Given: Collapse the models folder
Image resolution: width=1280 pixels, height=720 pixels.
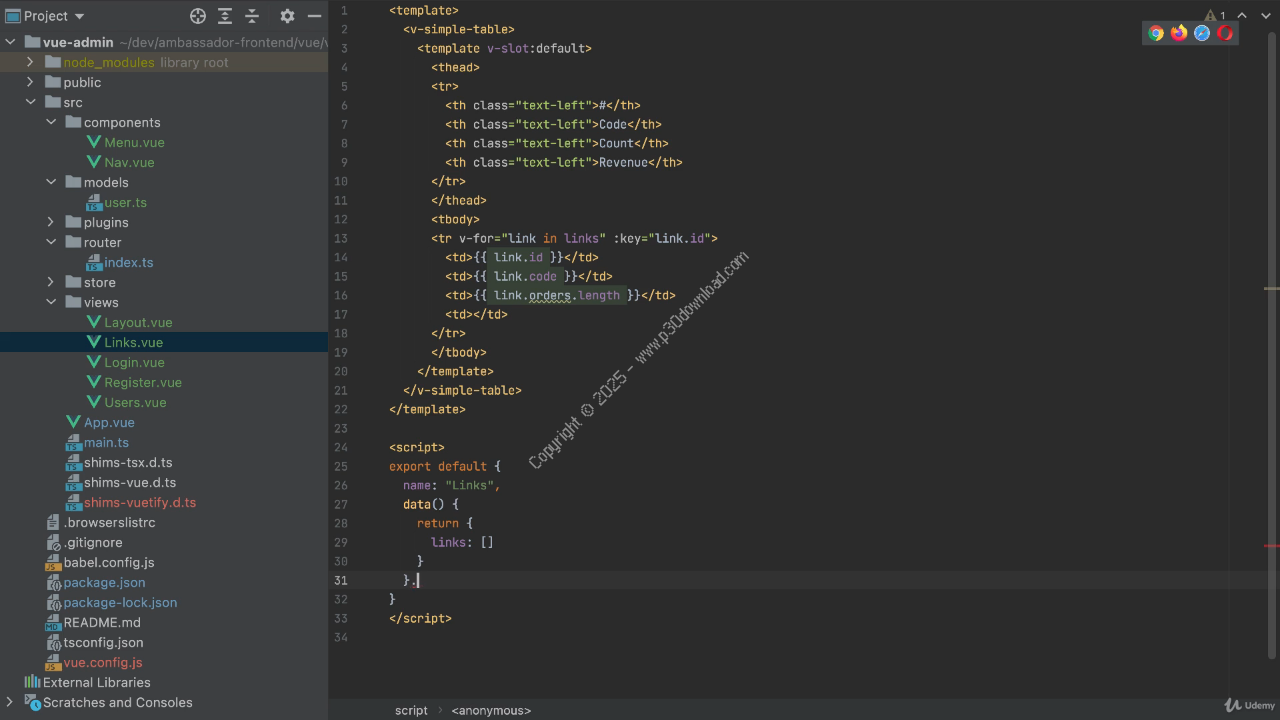Looking at the screenshot, I should pyautogui.click(x=51, y=182).
